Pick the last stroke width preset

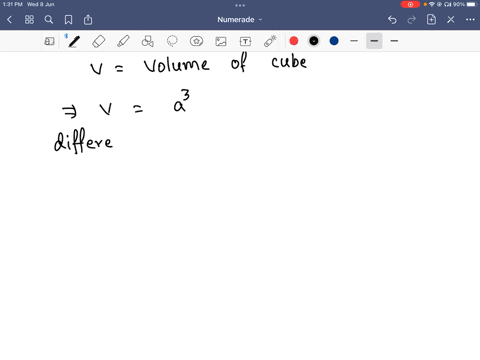tap(394, 41)
